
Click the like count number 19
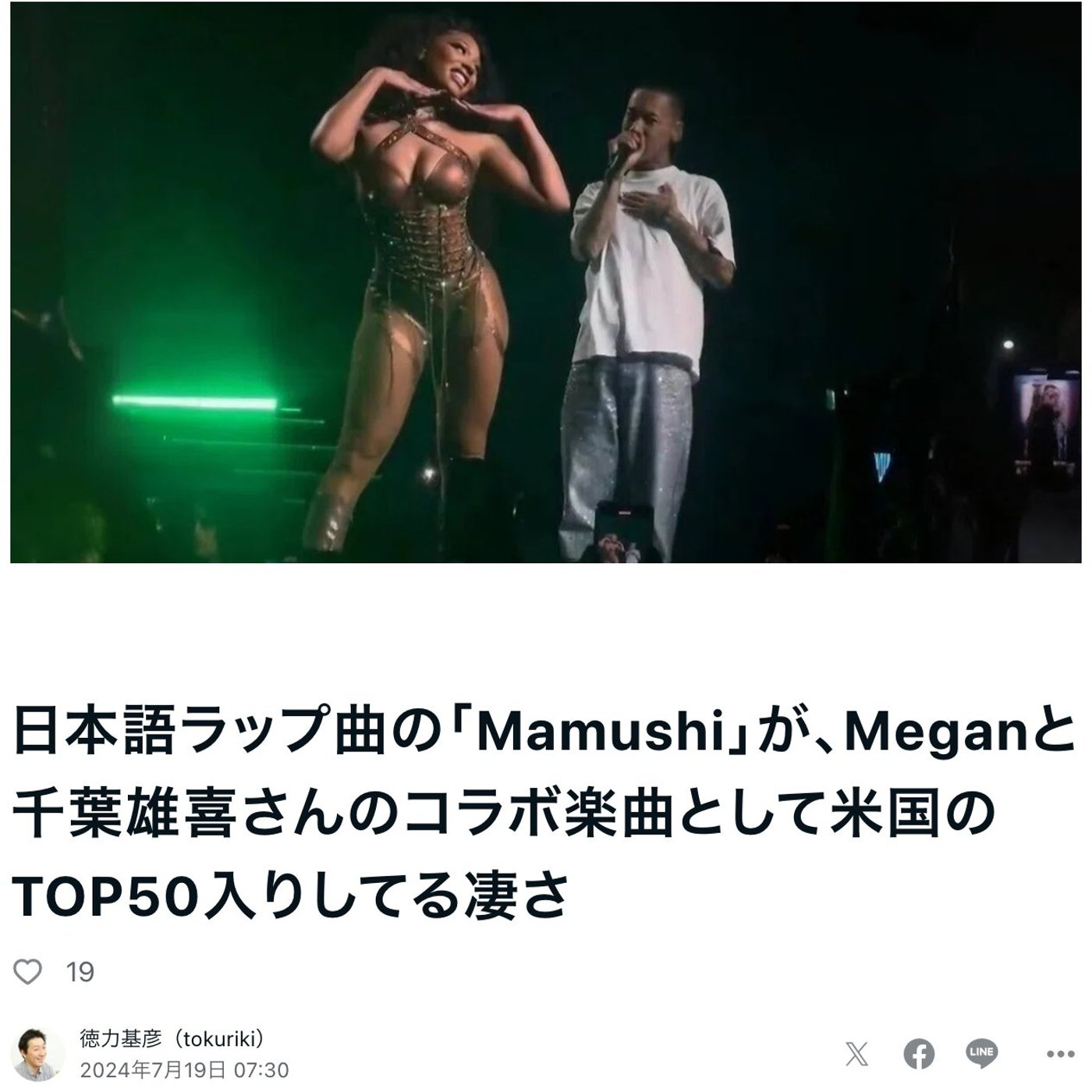[80, 972]
